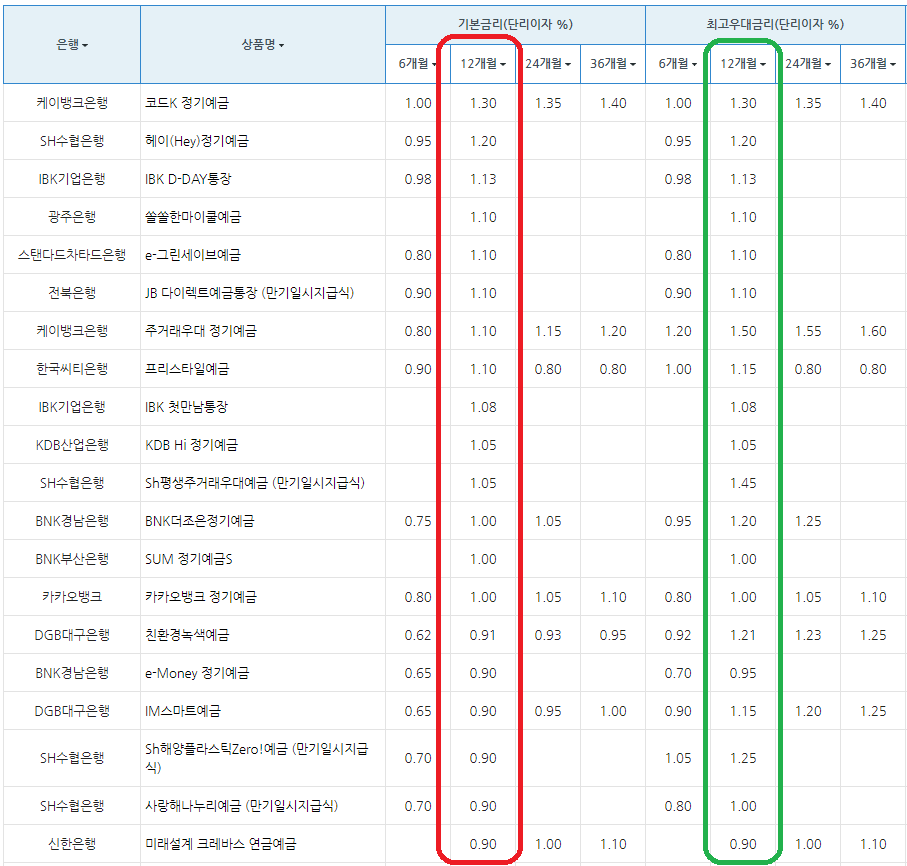
Task: Click bank name KDB산업은행
Action: coord(72,445)
